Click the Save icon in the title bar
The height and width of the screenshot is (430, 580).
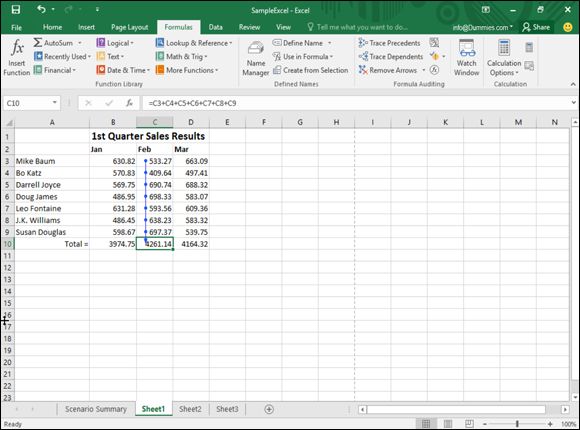pos(16,9)
